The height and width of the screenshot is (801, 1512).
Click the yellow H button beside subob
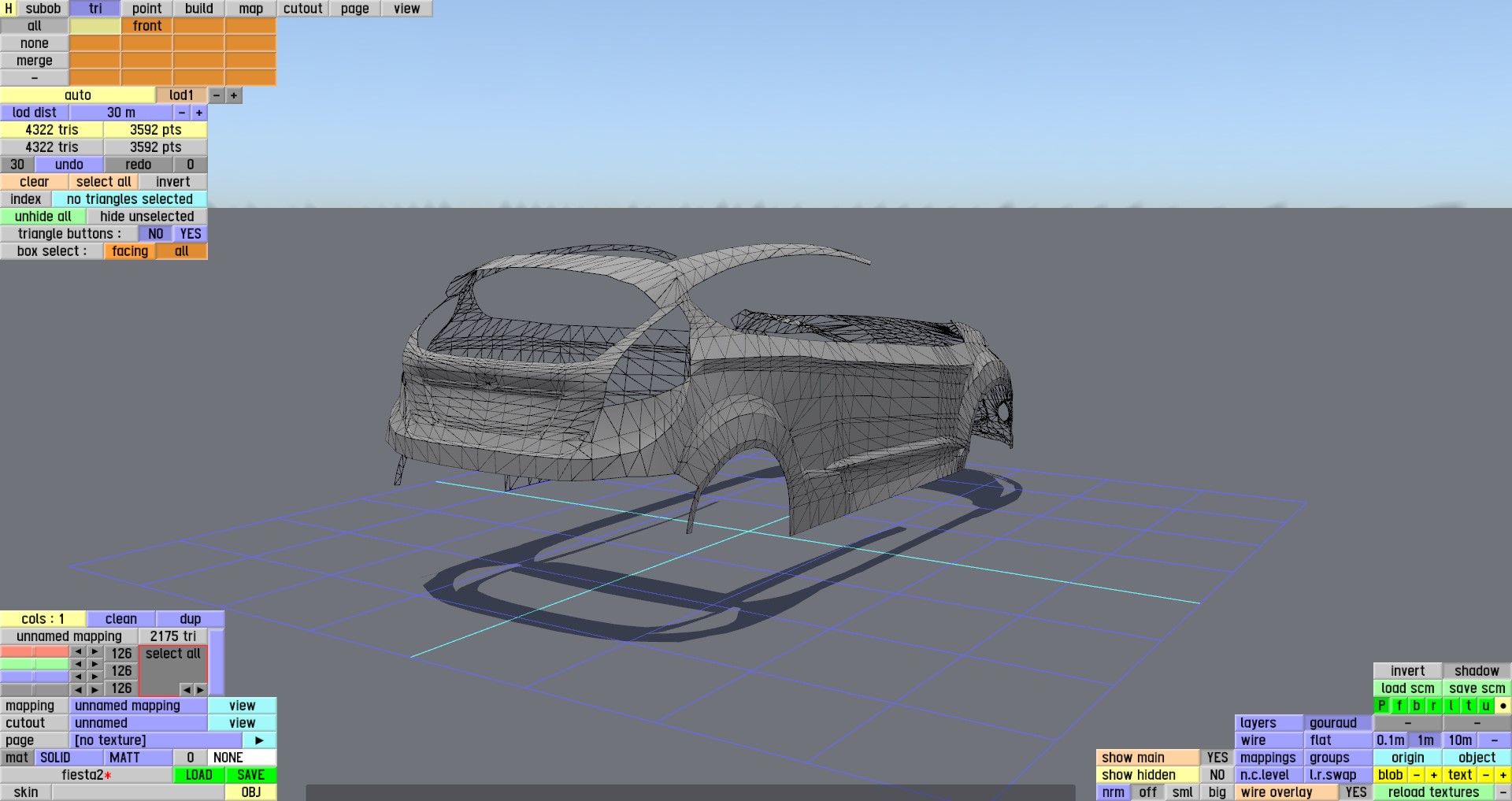9,9
